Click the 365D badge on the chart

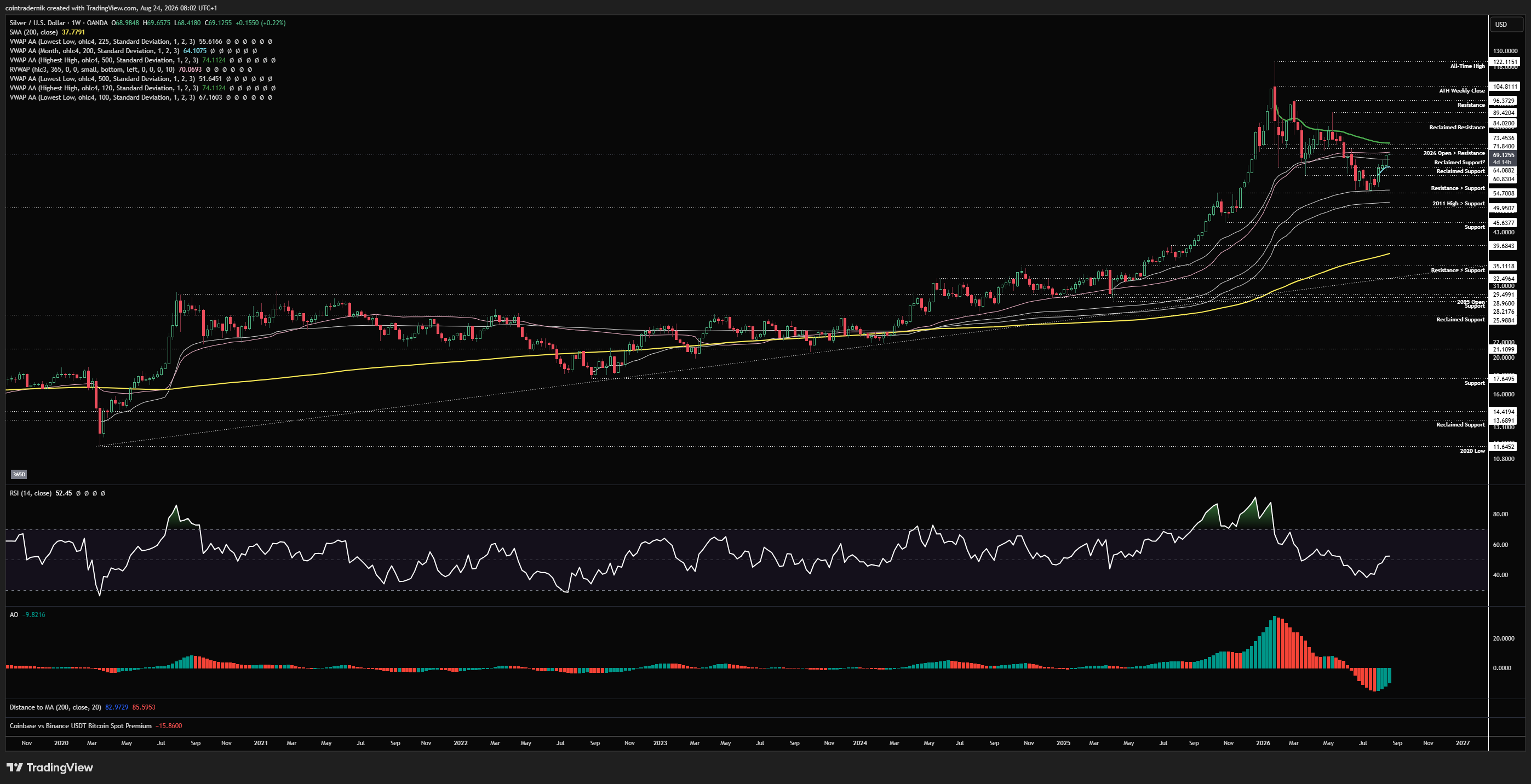pos(19,474)
